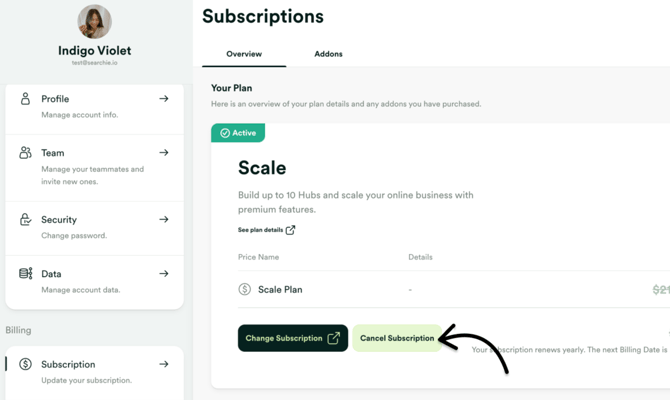Open Data section via its arrow
This screenshot has height=400, width=670.
click(x=164, y=274)
